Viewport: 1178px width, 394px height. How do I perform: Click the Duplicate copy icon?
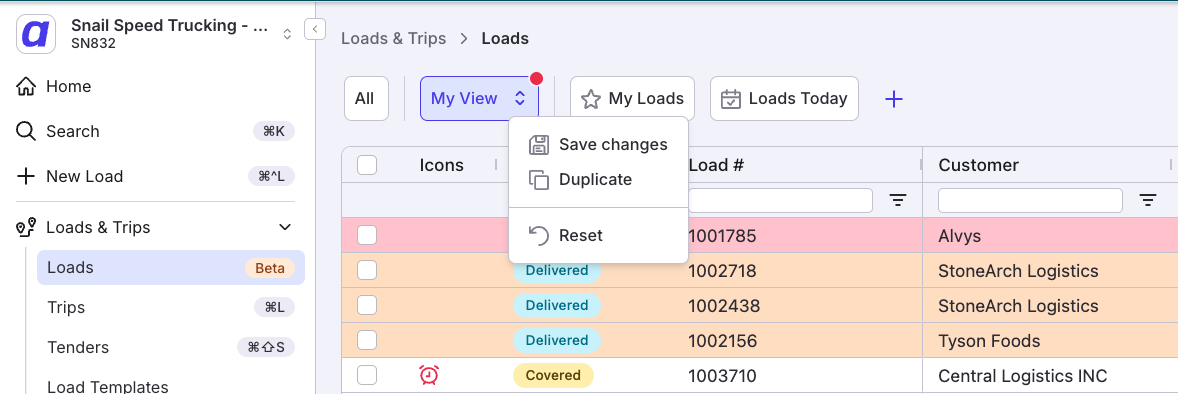point(539,180)
